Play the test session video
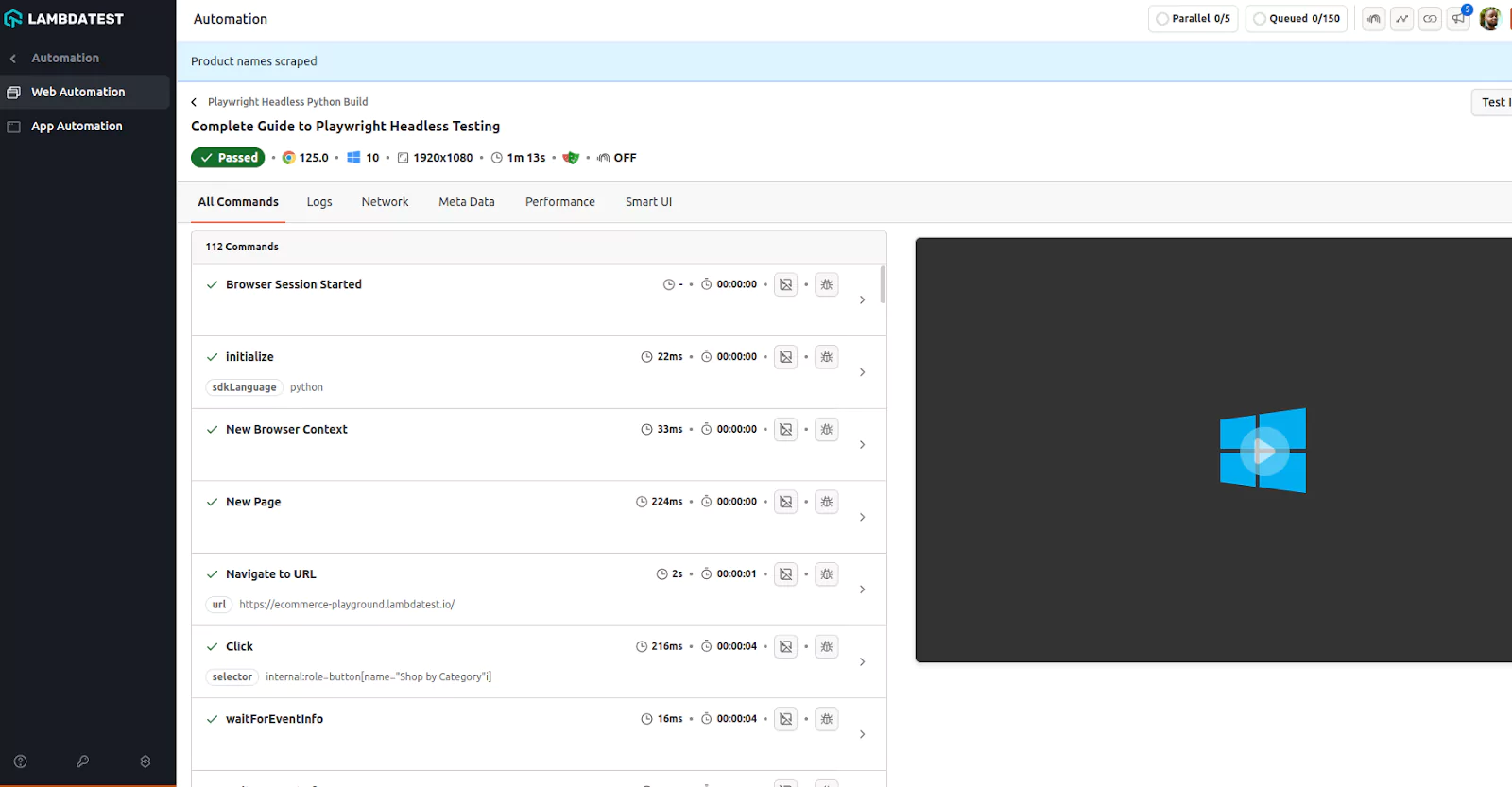Image resolution: width=1512 pixels, height=787 pixels. [x=1263, y=451]
